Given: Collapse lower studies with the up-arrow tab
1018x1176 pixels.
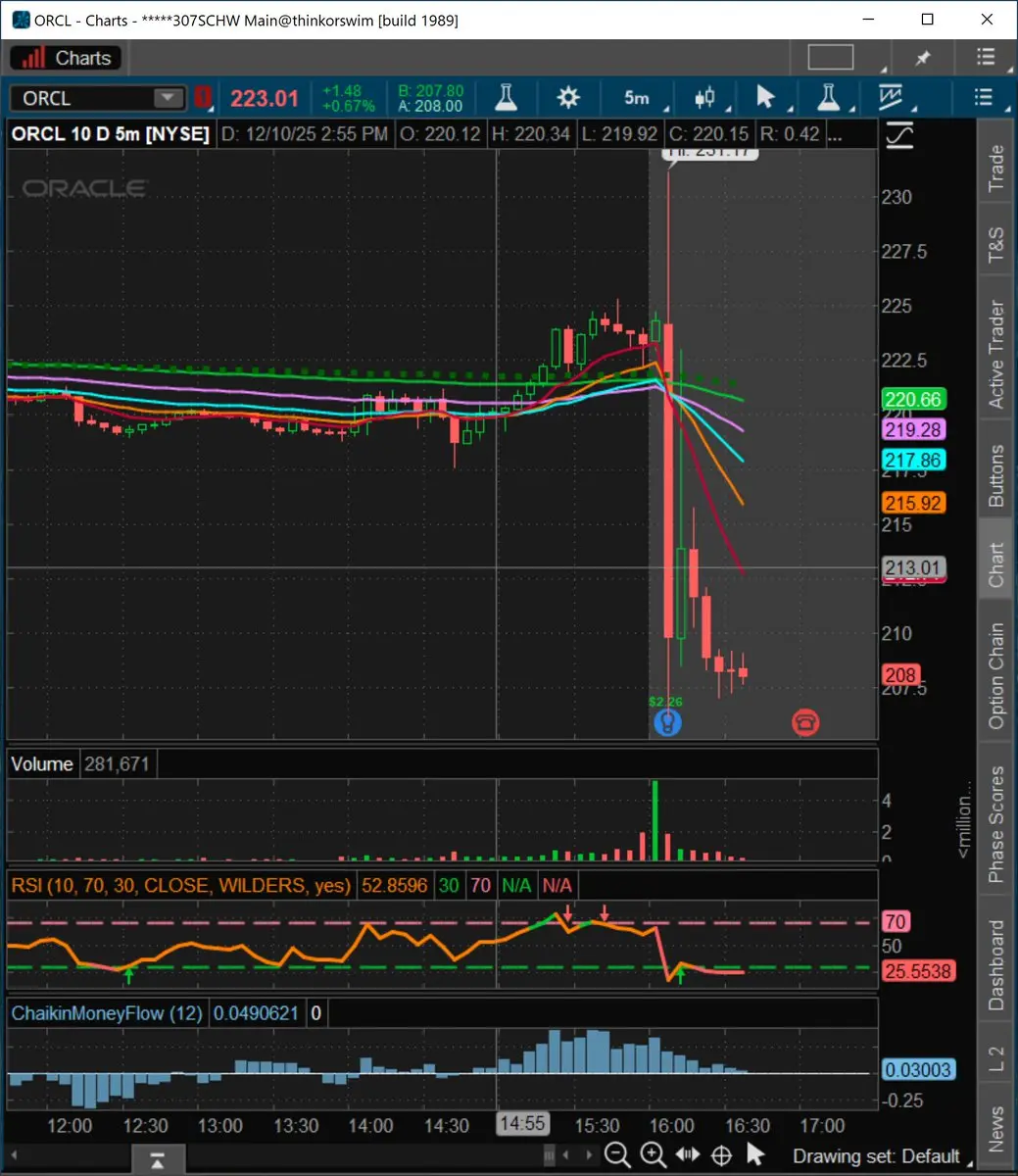Looking at the screenshot, I should click(x=157, y=1160).
